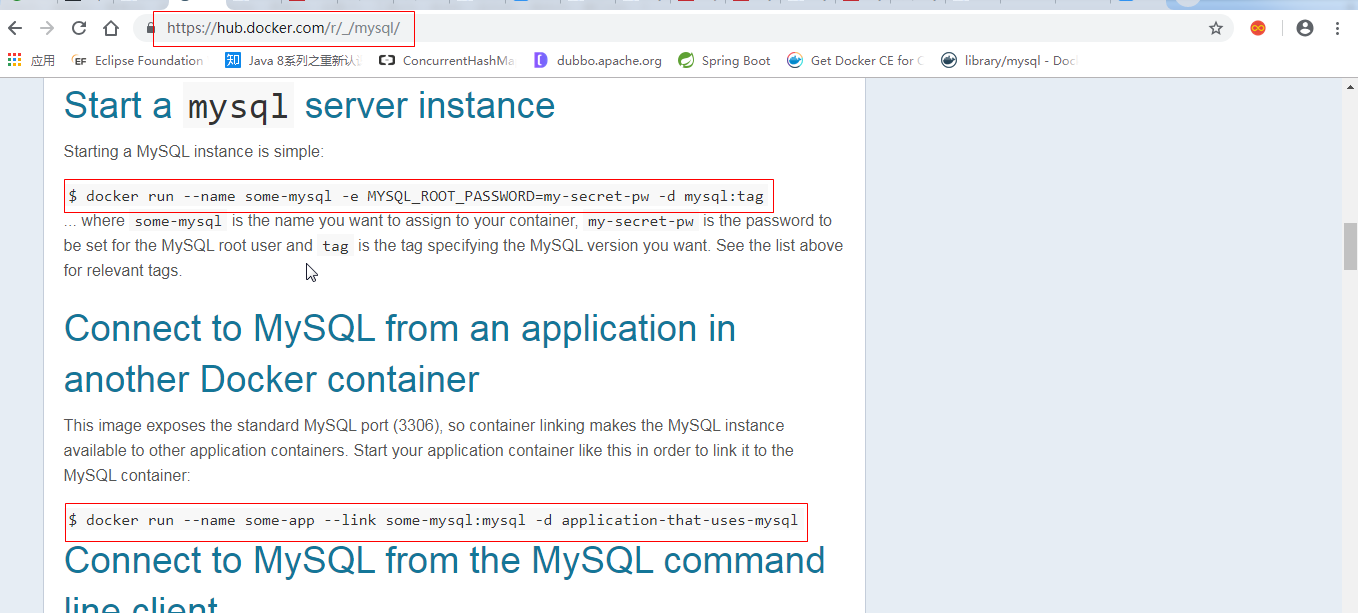Click the 'docker run --name some-app' command
Viewport: 1358px width, 613px height.
(x=435, y=520)
